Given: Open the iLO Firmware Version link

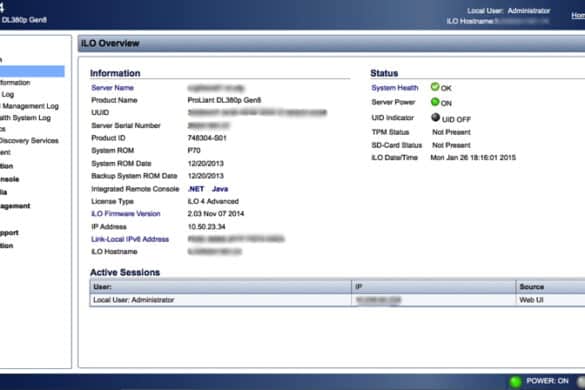Looking at the screenshot, I should tap(126, 213).
